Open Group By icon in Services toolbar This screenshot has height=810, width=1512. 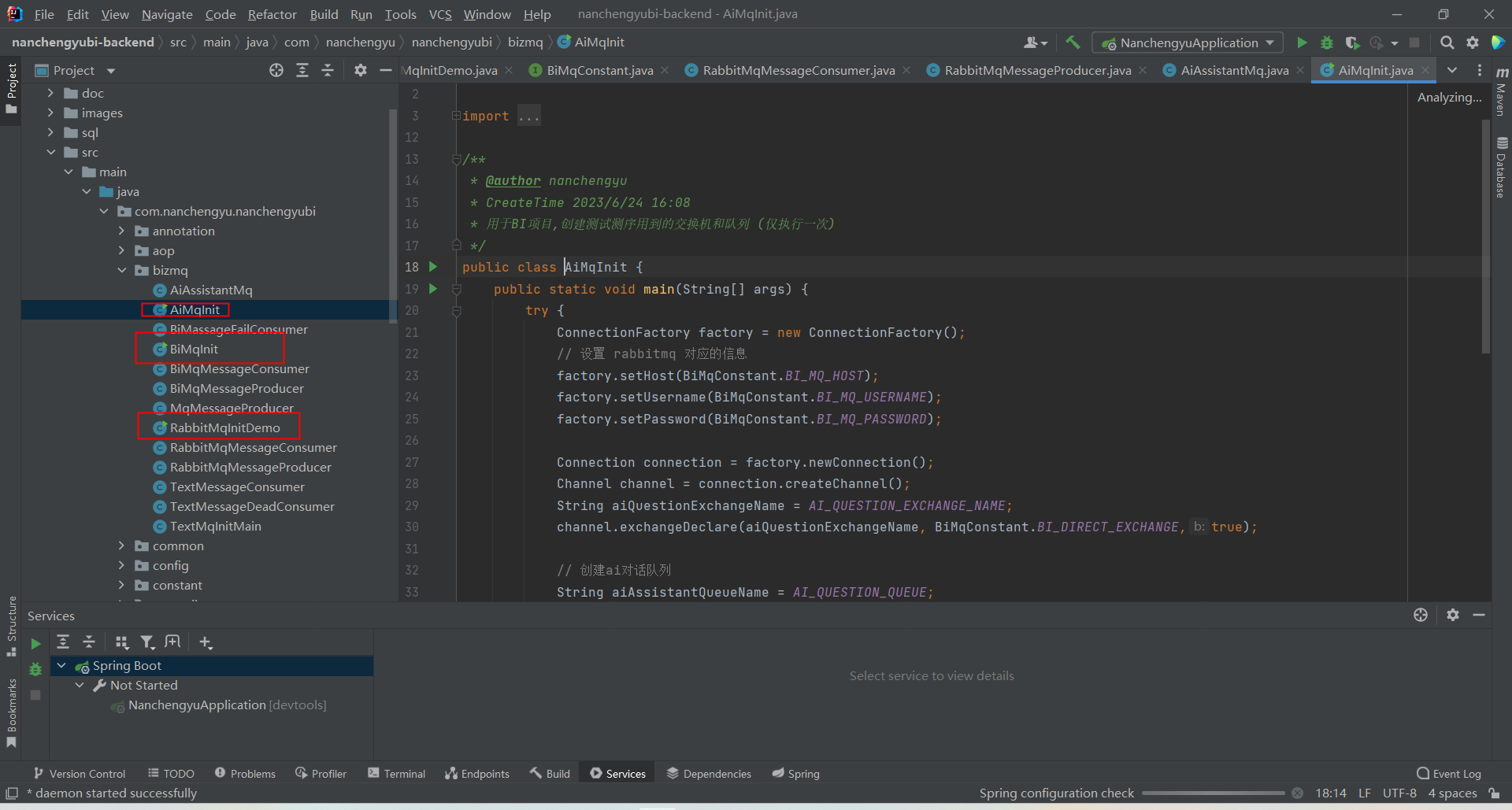121,642
